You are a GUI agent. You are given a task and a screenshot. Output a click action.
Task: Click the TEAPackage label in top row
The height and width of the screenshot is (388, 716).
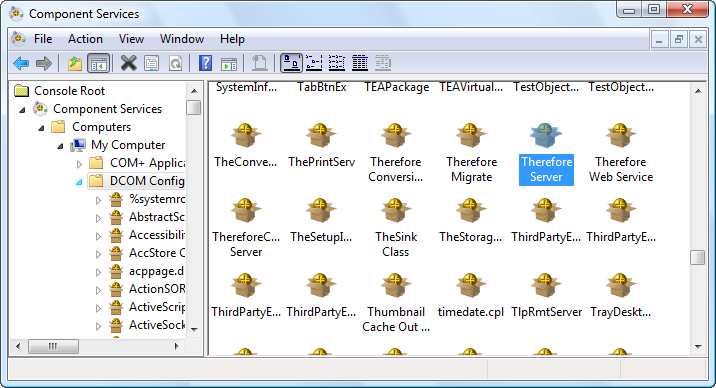tap(396, 87)
